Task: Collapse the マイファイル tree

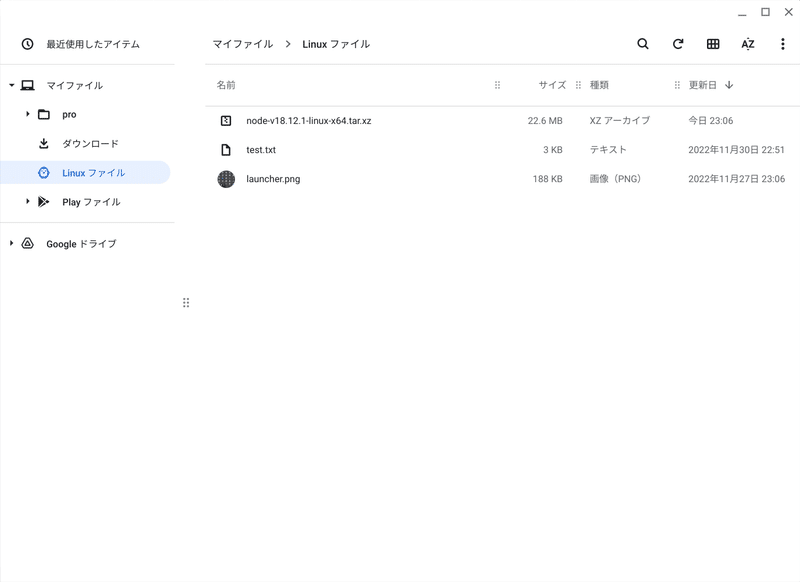Action: click(11, 85)
